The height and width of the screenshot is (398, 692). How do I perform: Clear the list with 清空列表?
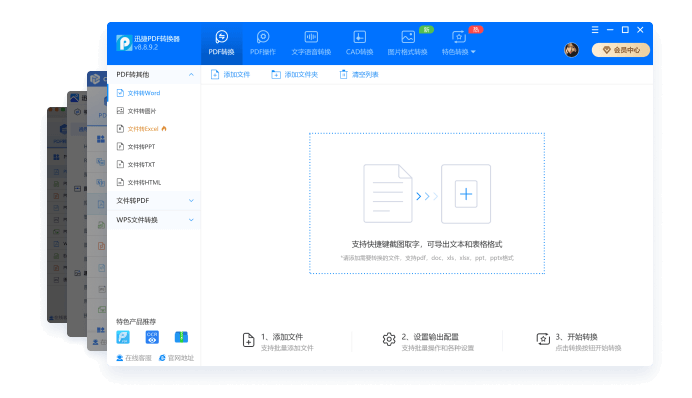pos(359,75)
